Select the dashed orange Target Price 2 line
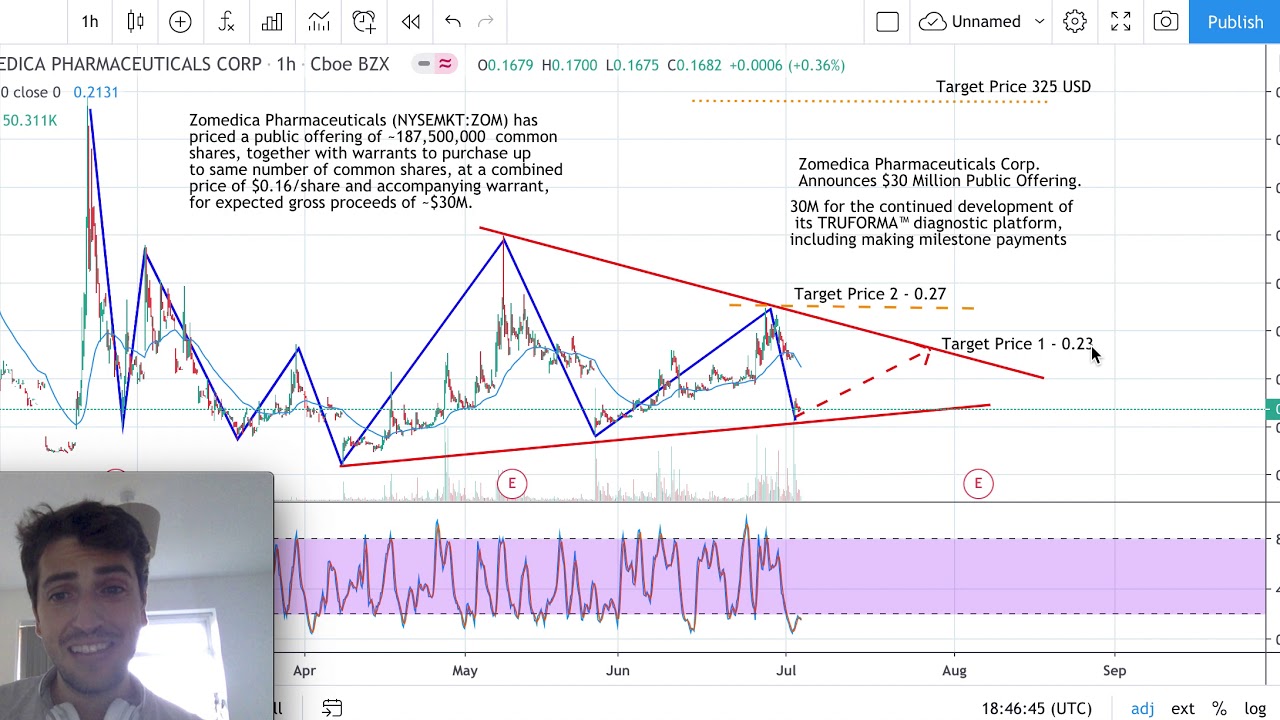The image size is (1280, 720). 852,306
